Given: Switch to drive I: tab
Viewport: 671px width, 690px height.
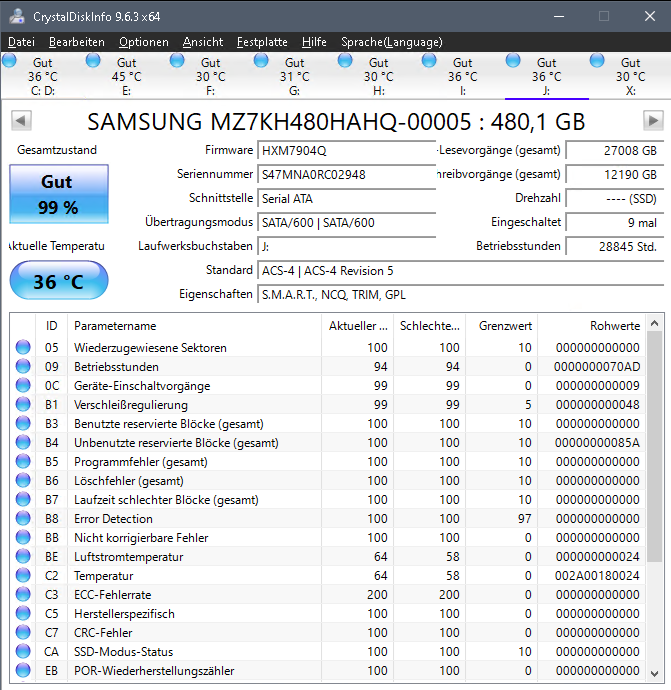Looking at the screenshot, I should [462, 76].
